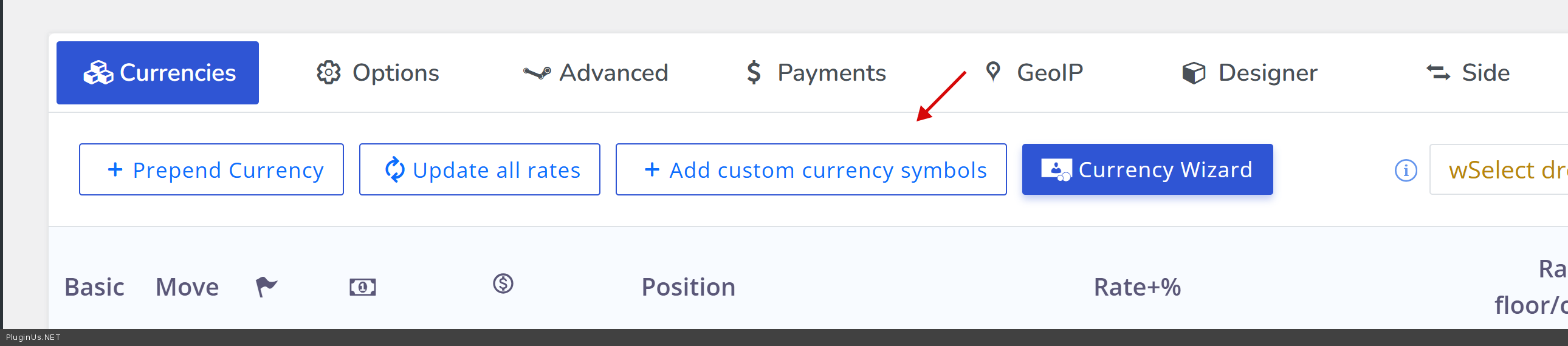
Task: Click the Rate+% column header
Action: 1137,287
